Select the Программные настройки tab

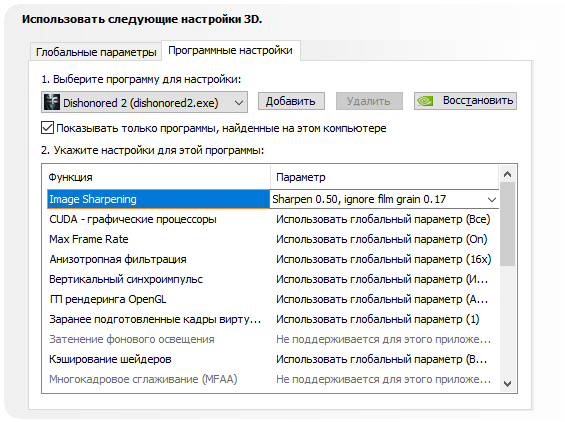click(x=231, y=50)
